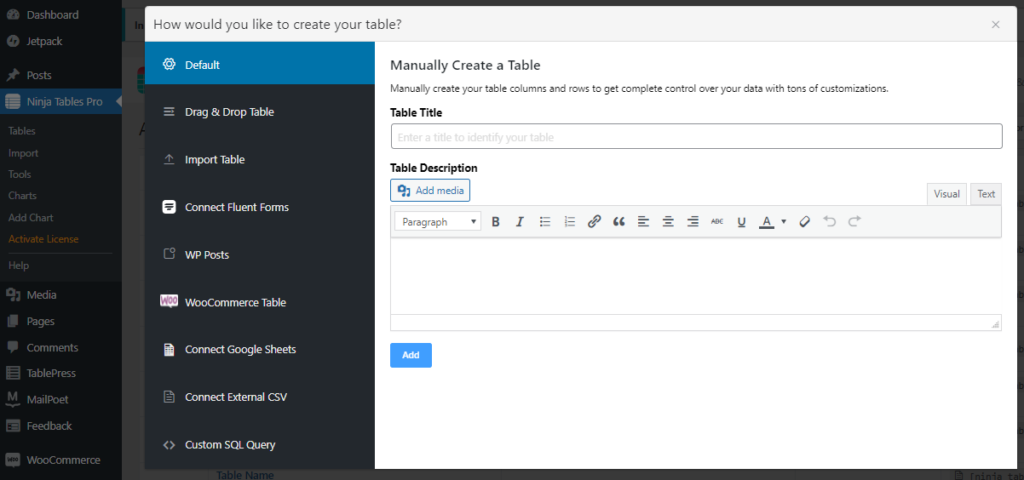This screenshot has height=480, width=1024.
Task: Click the blue Add button
Action: tap(411, 355)
